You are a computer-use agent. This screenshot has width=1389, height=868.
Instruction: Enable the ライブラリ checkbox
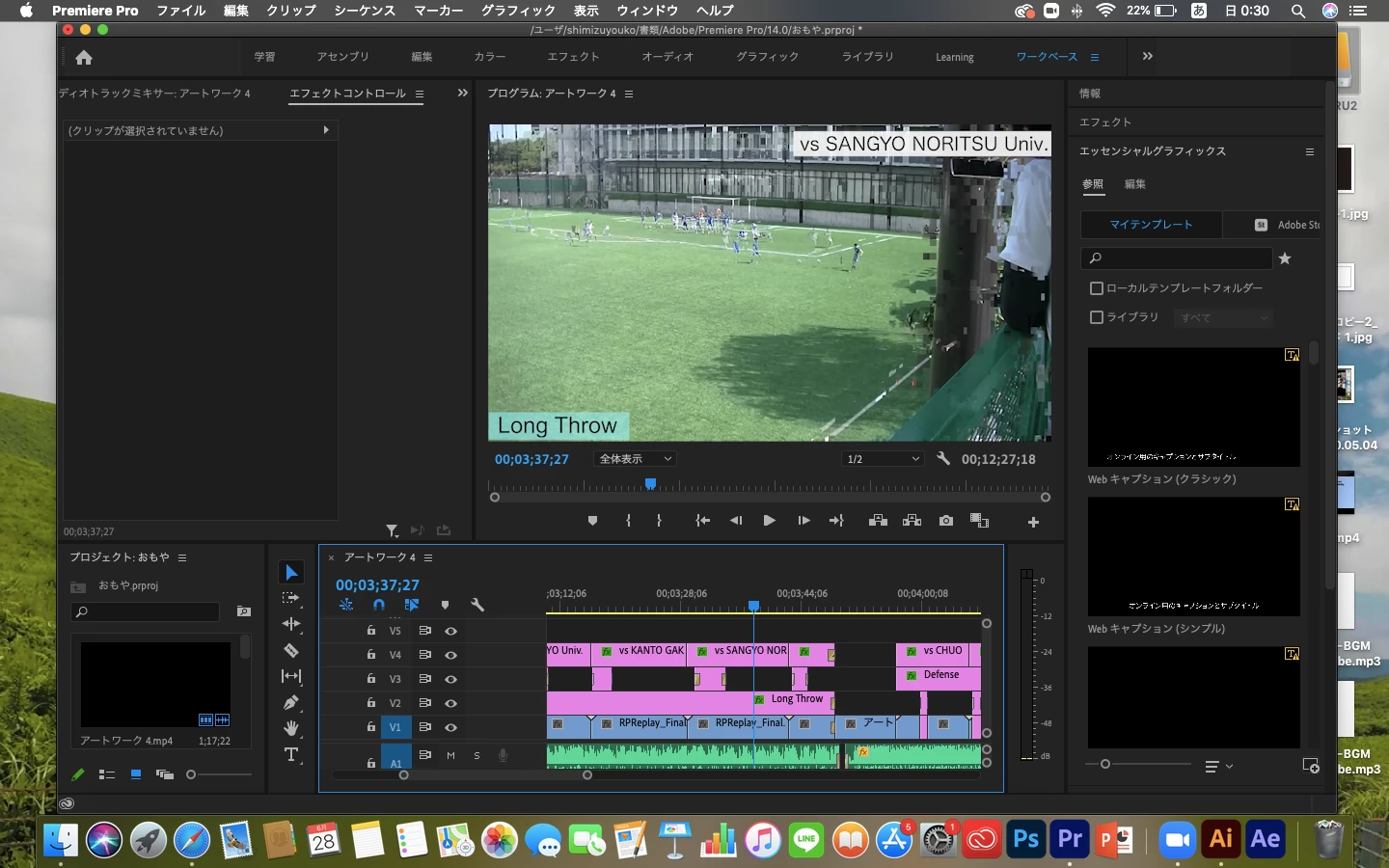(1096, 317)
